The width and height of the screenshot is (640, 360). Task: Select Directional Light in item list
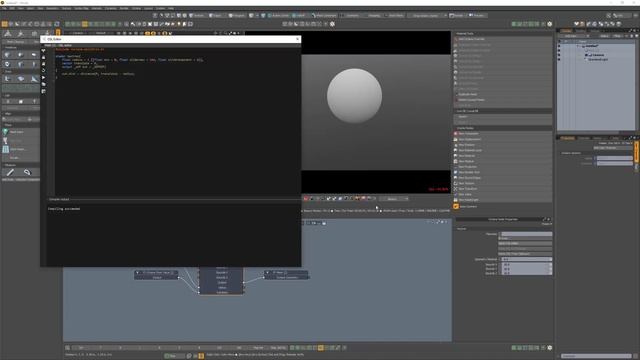[x=598, y=59]
